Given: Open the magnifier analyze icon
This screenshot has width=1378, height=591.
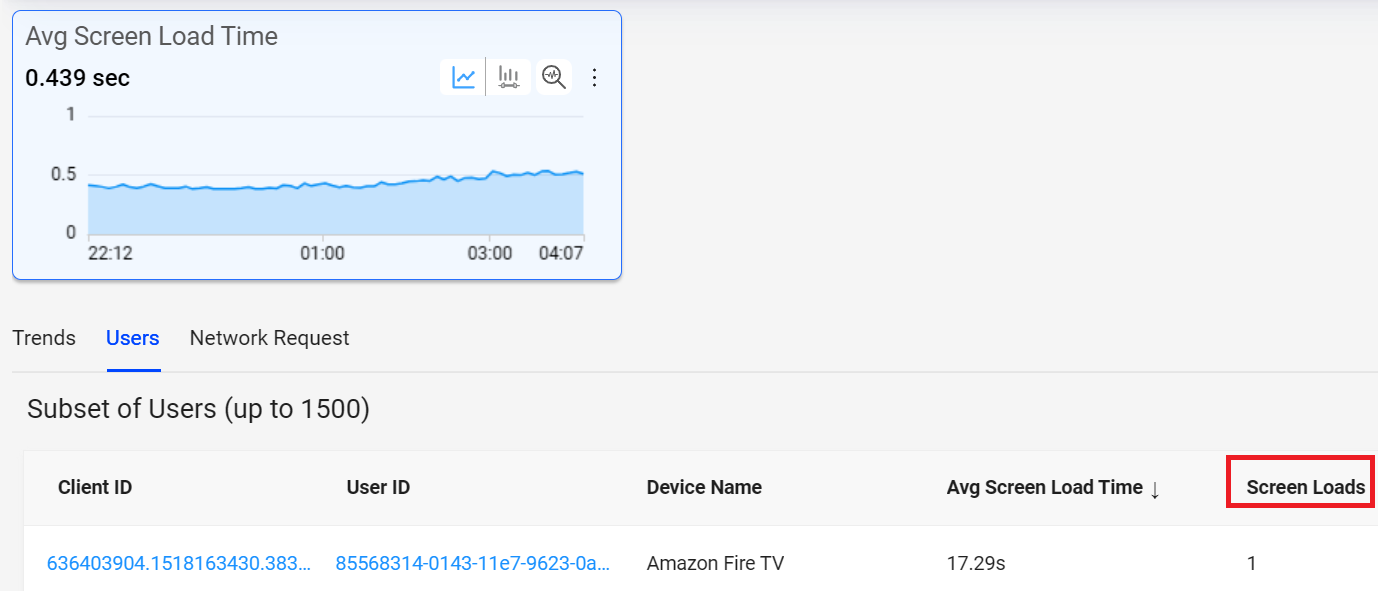Looking at the screenshot, I should [554, 77].
